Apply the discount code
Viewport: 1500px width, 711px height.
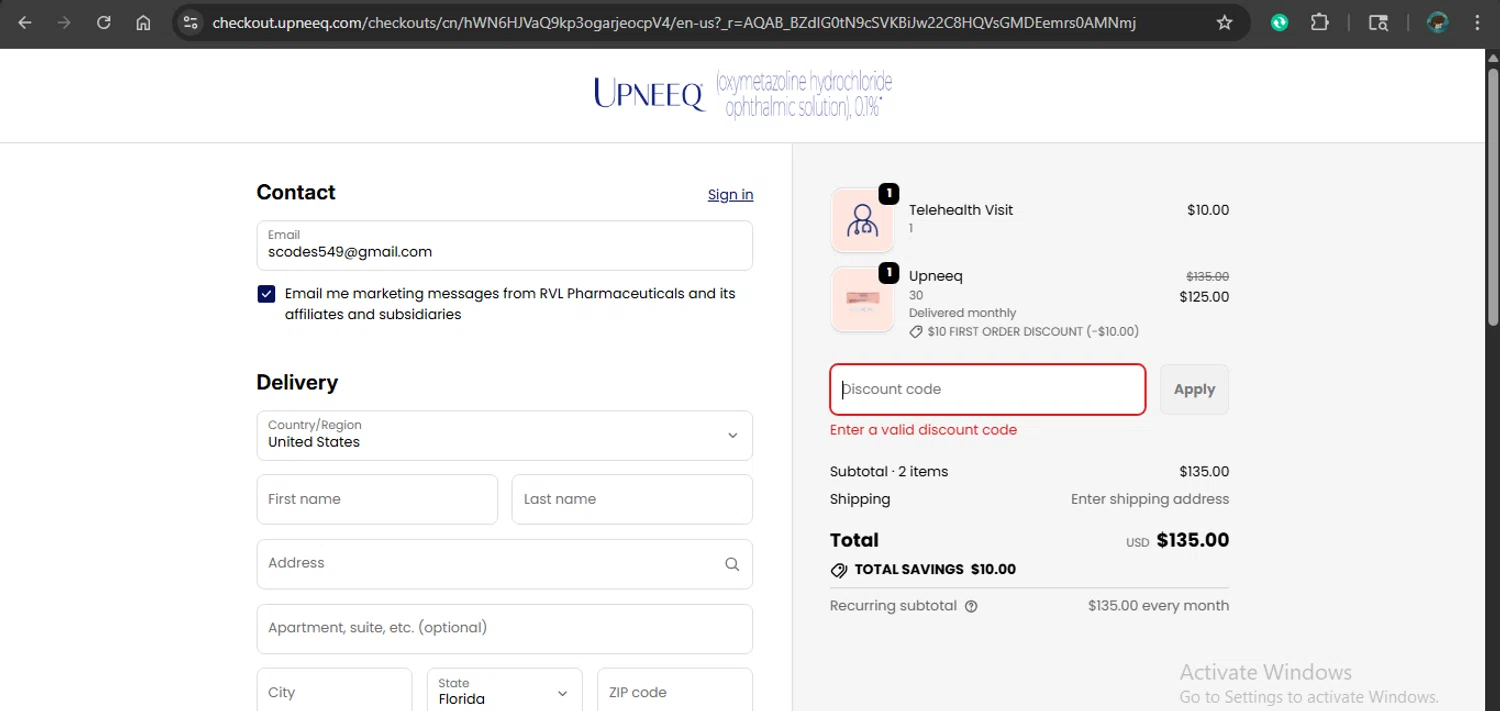(1194, 389)
